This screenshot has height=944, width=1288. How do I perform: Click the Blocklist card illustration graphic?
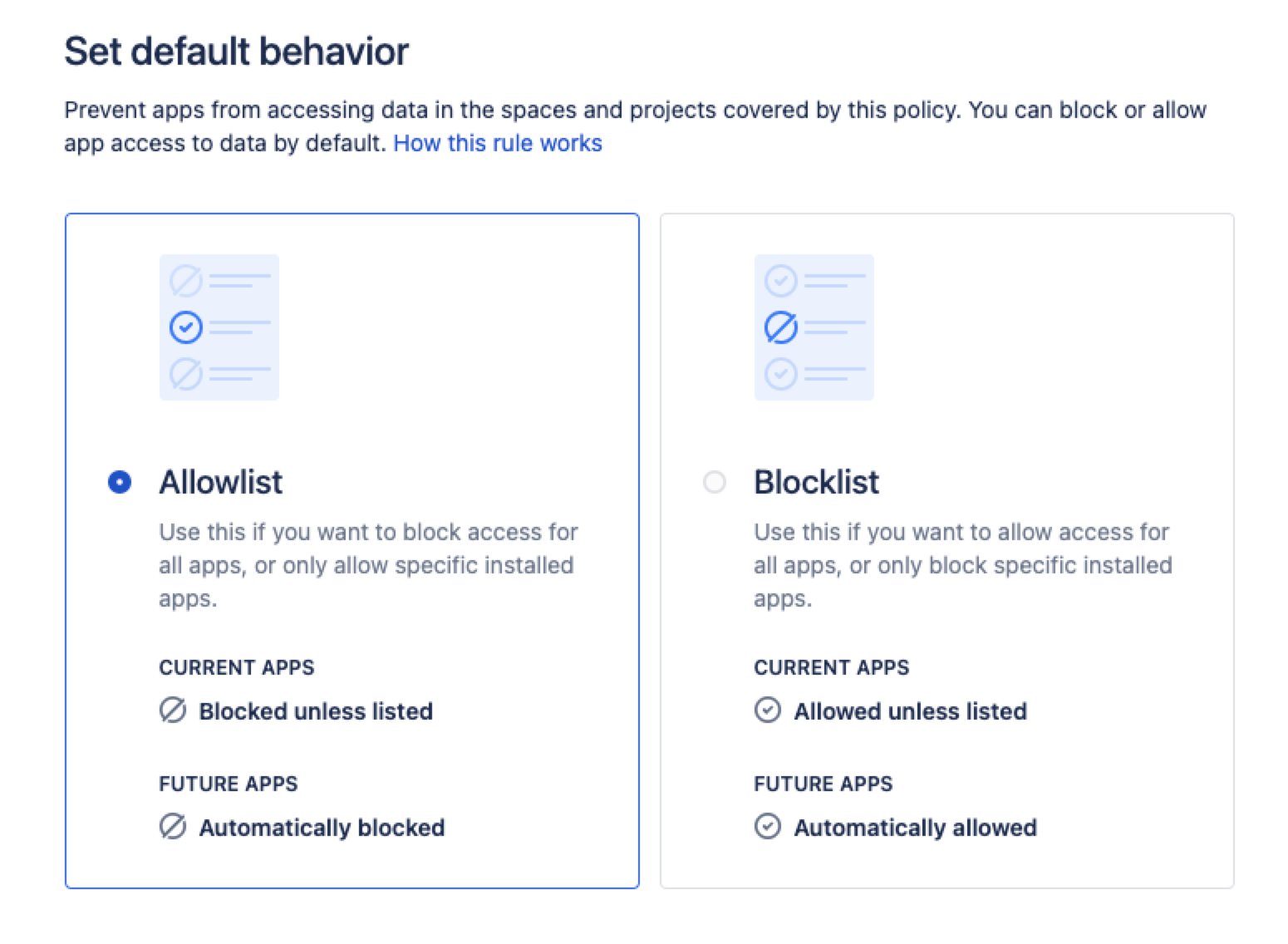click(814, 327)
